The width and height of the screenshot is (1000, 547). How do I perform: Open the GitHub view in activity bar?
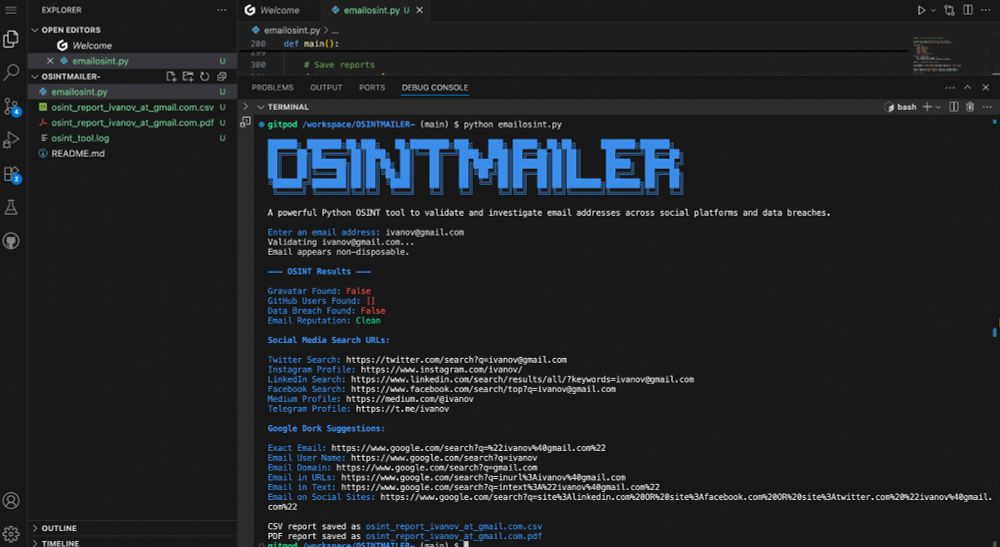(11, 241)
